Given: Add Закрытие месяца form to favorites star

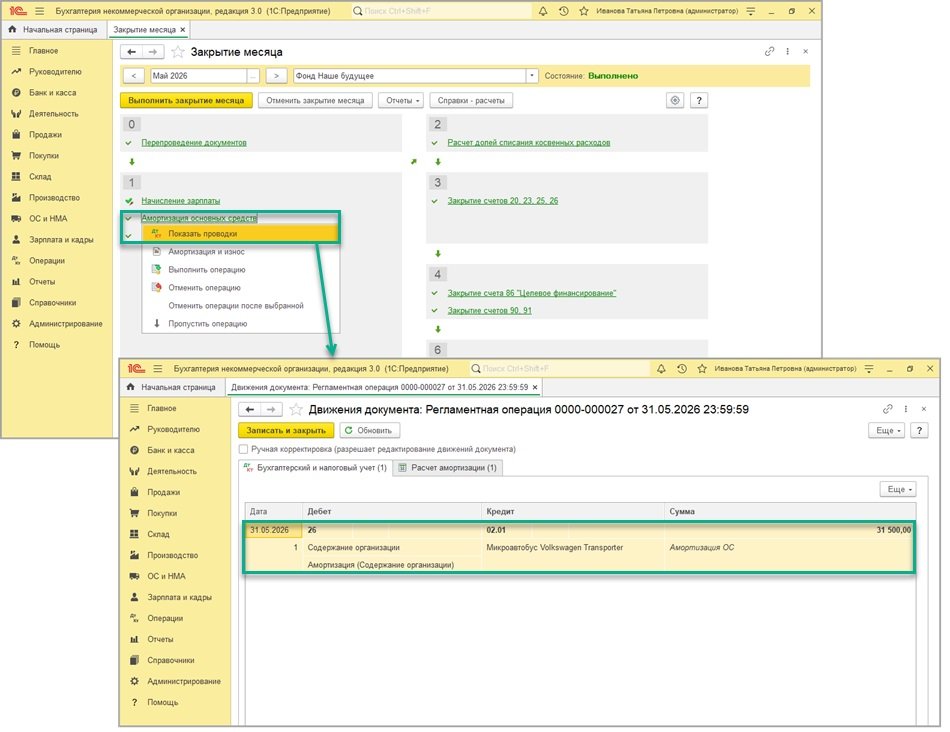Looking at the screenshot, I should point(178,52).
